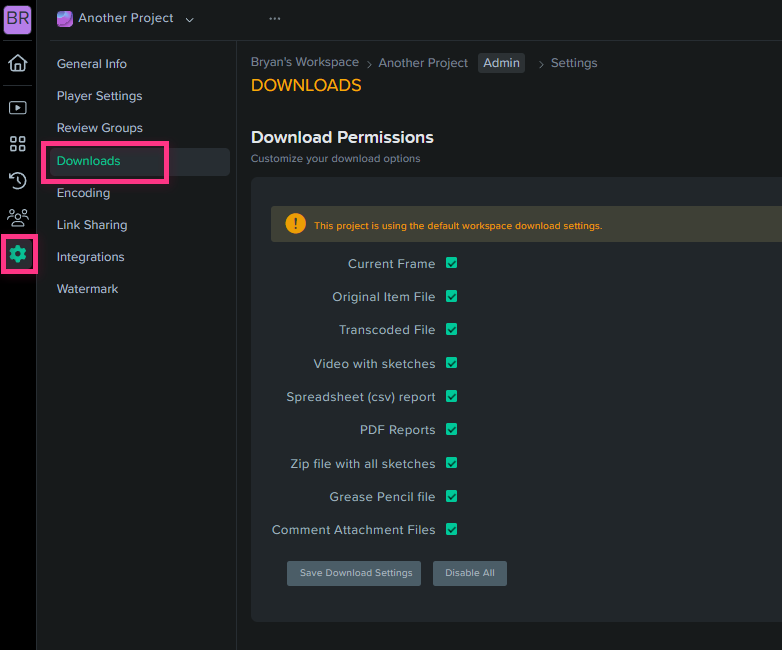Open the Watermark settings section

click(87, 289)
